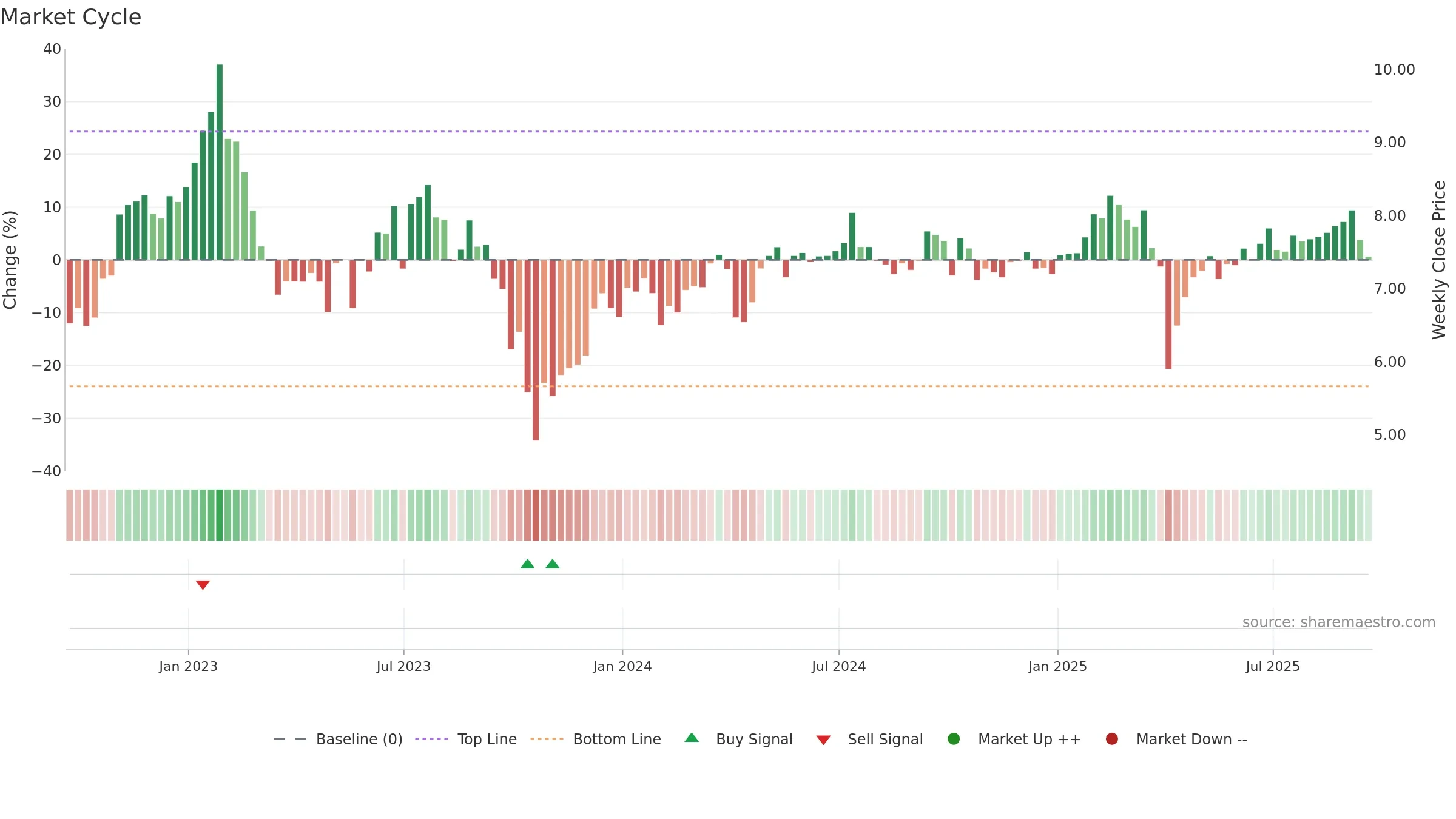Click the 14% green bar after Jul 2023
The image size is (1456, 819).
[x=428, y=223]
